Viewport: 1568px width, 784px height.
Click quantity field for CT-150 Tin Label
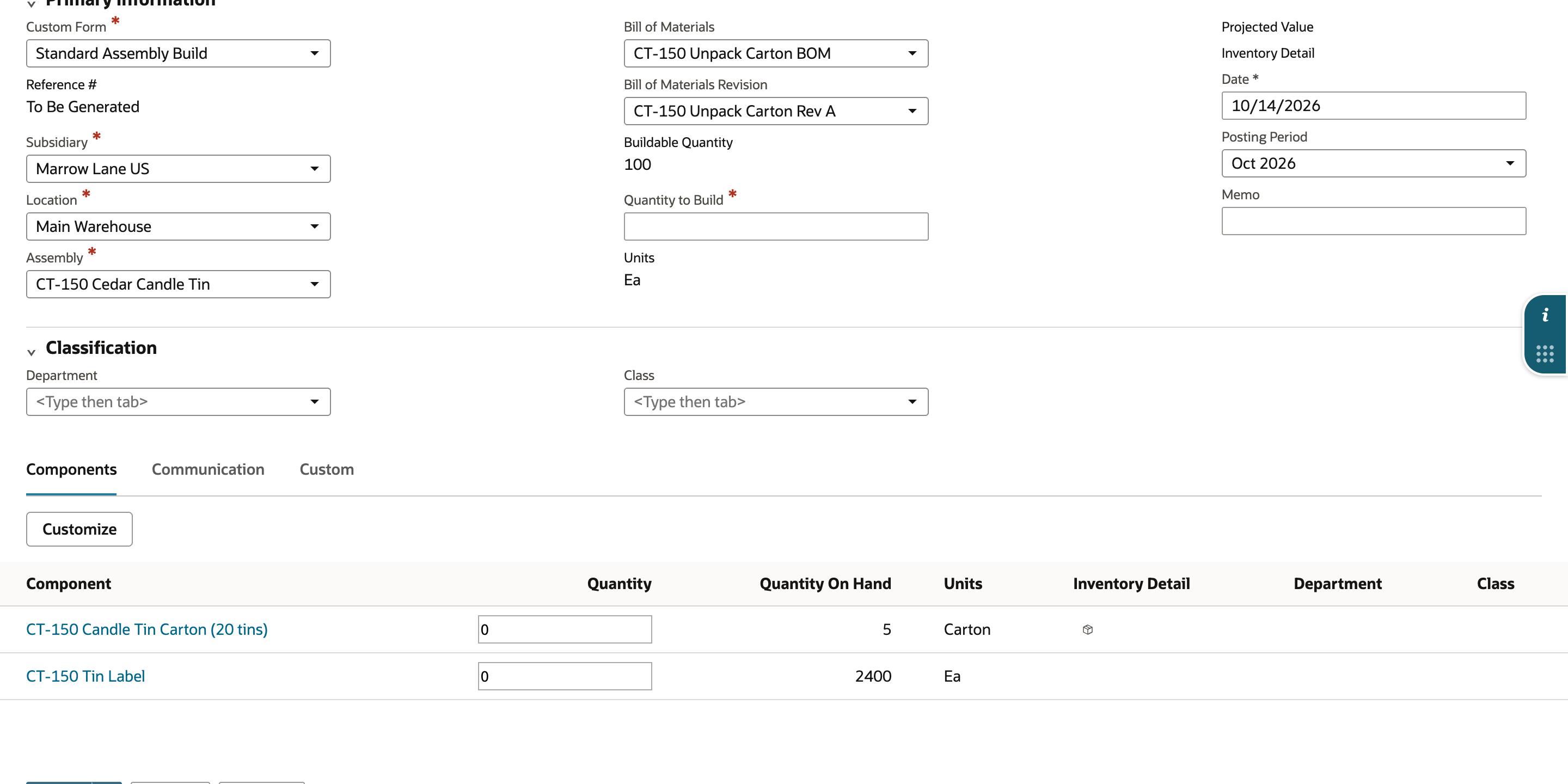coord(565,676)
